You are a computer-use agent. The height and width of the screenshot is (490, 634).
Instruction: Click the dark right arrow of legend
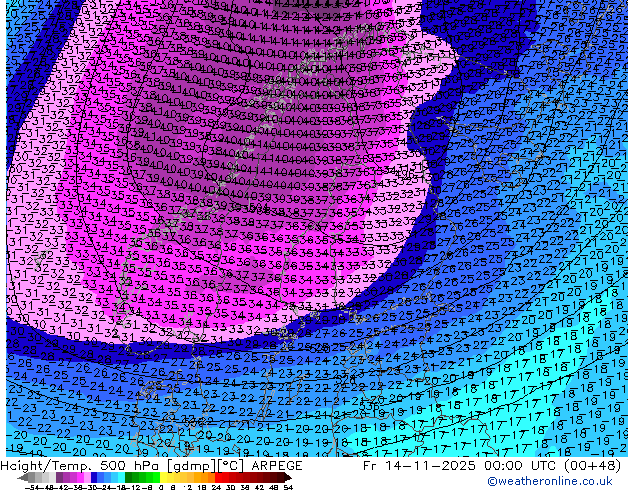pyautogui.click(x=287, y=477)
